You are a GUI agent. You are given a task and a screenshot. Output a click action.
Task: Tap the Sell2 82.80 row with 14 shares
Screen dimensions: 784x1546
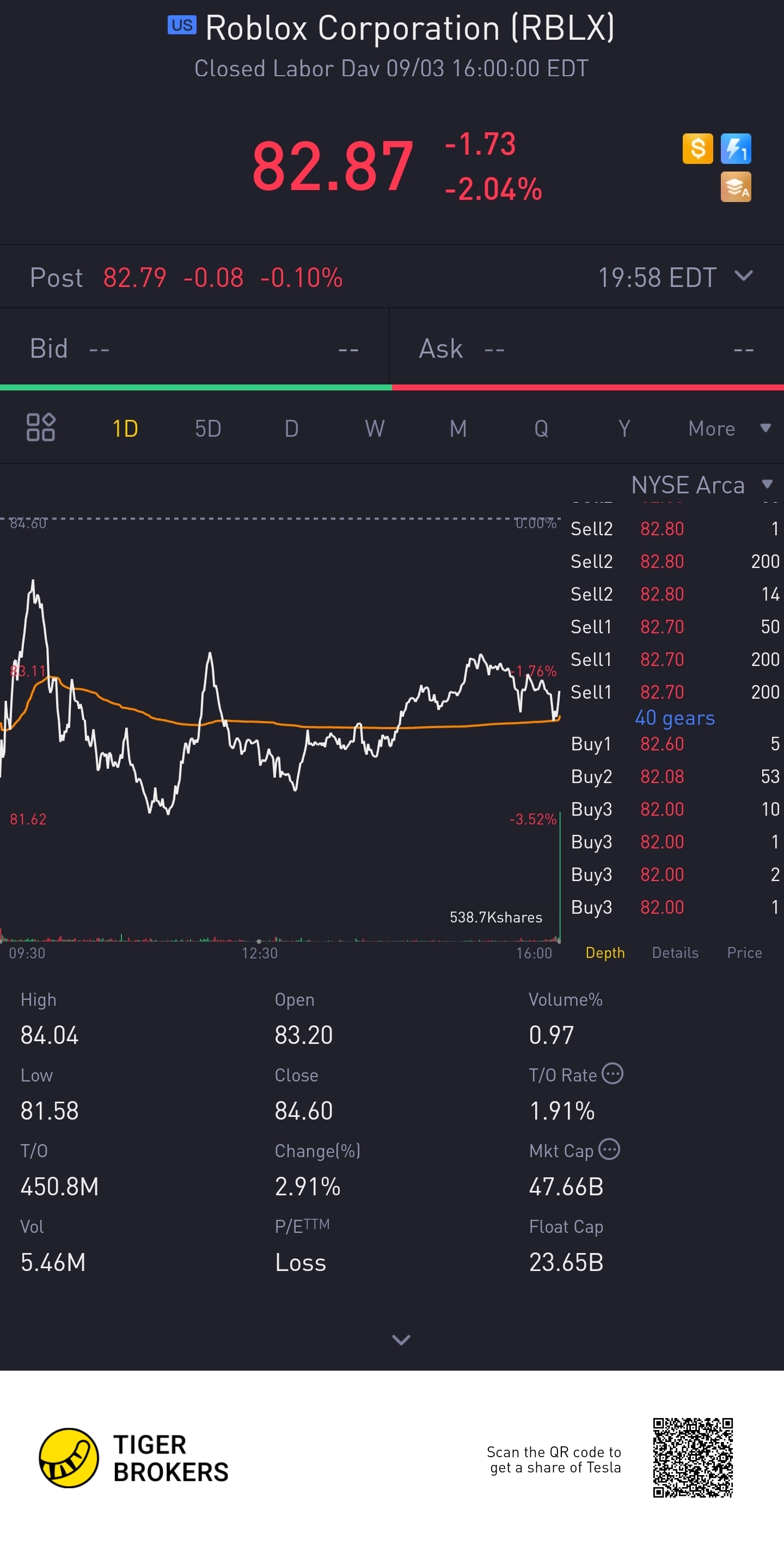point(675,594)
